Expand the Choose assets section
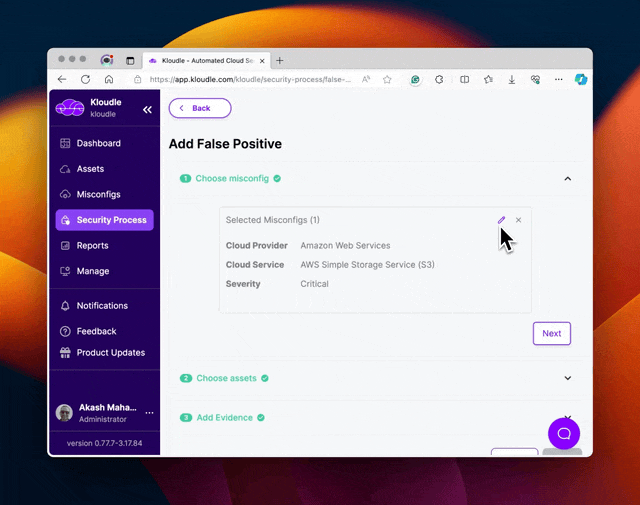 [567, 378]
